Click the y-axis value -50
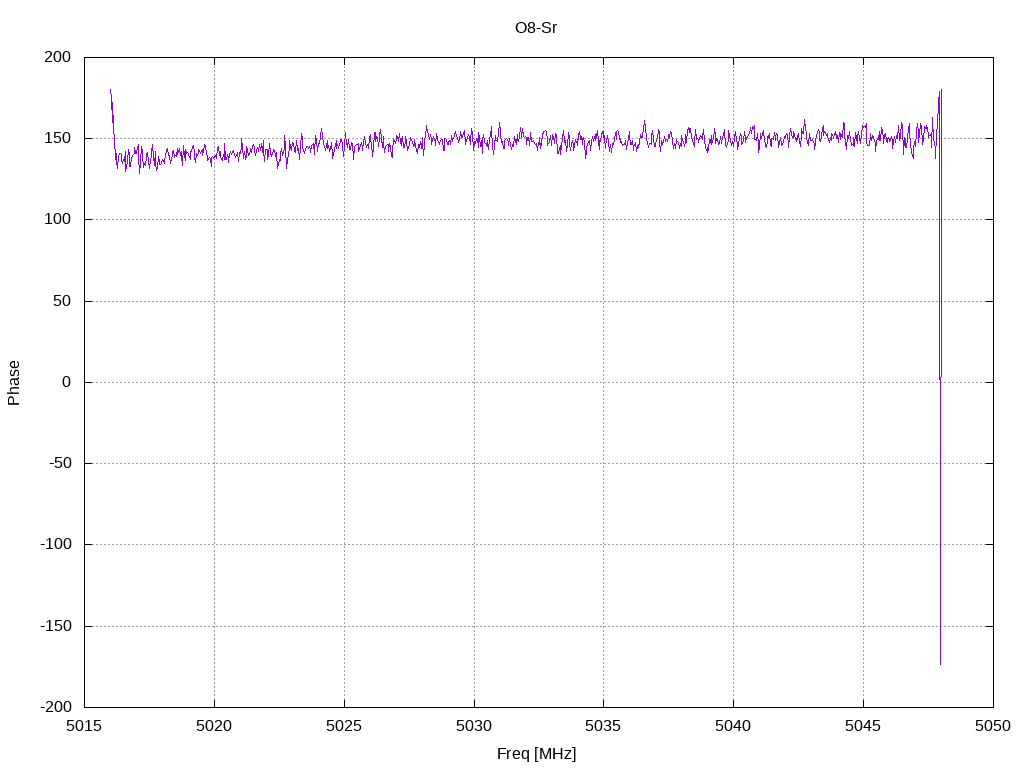Screen dimensions: 1024x768 pyautogui.click(x=59, y=463)
